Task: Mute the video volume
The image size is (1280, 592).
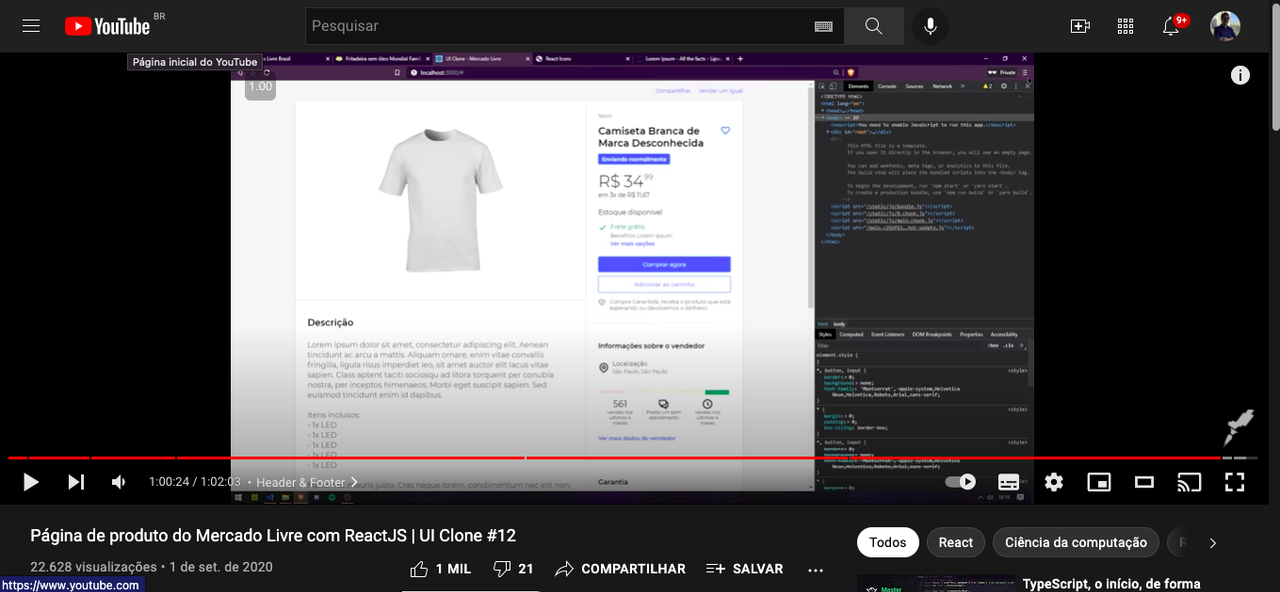Action: pos(119,482)
